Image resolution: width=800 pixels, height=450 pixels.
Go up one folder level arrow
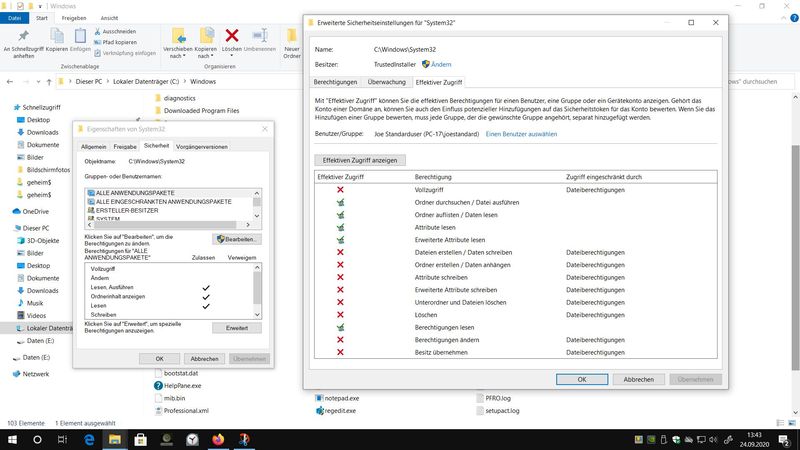49,82
